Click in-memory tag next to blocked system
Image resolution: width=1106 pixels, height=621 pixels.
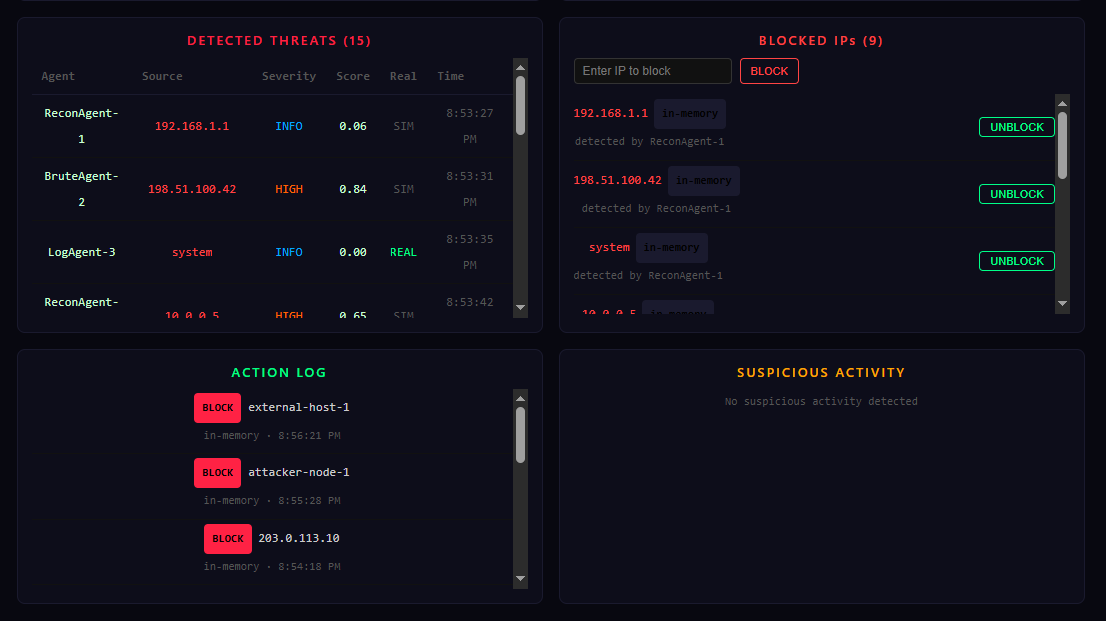672,248
